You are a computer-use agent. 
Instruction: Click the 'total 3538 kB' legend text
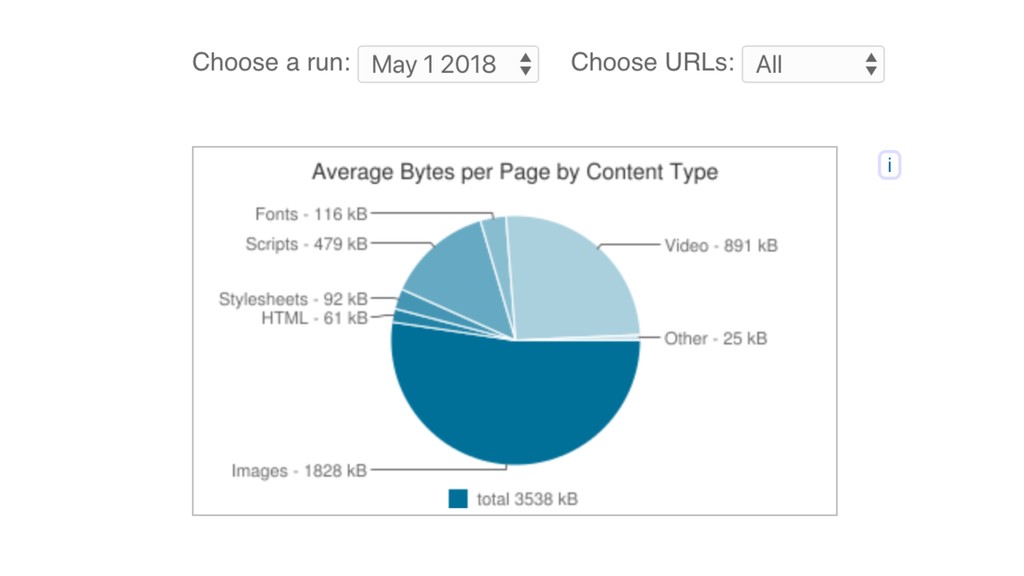(527, 499)
